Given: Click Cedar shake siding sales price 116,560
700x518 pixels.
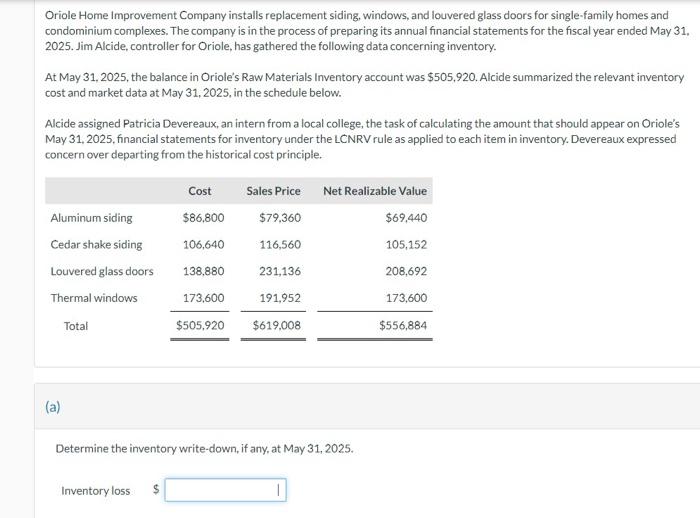Looking at the screenshot, I should coord(280,245).
